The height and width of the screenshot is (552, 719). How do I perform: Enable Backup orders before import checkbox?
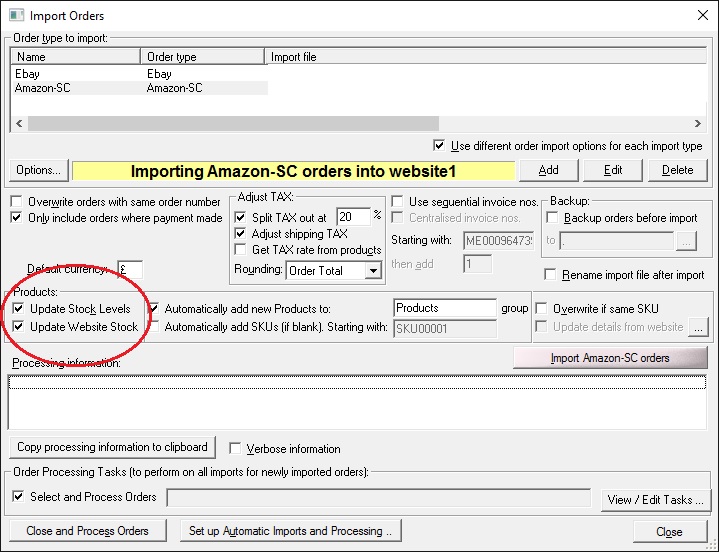point(553,218)
